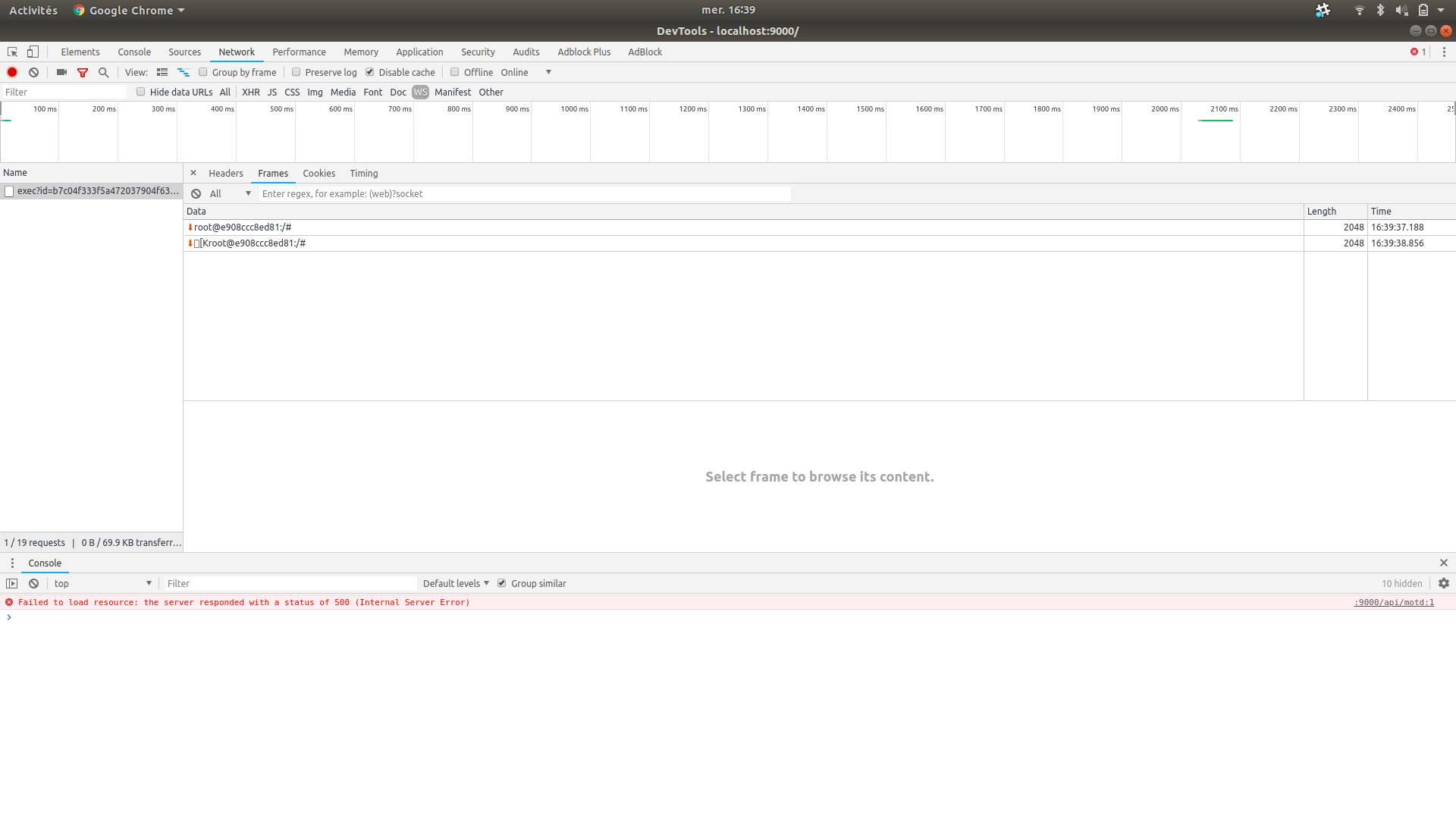Select the inspect element picker icon
This screenshot has height=819, width=1456.
[x=11, y=52]
